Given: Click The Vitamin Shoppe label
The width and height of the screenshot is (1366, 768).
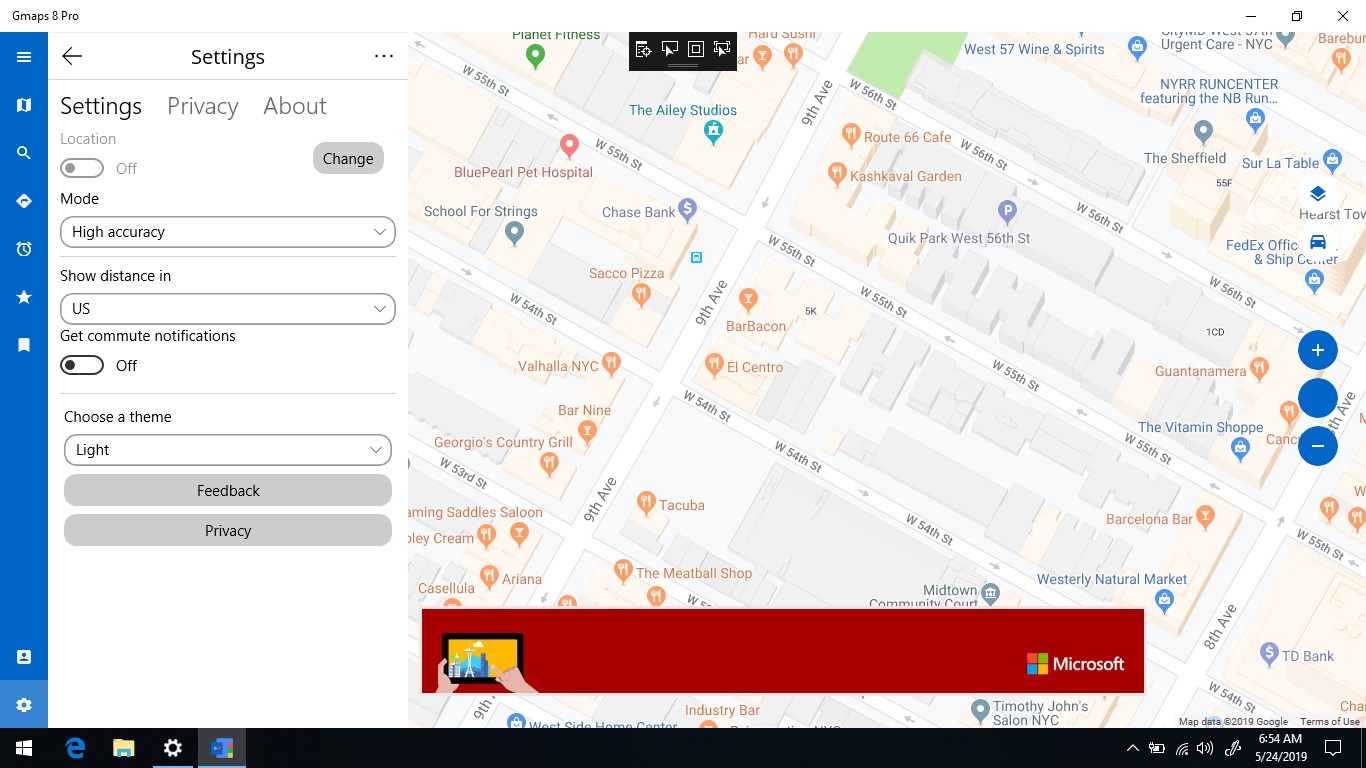Looking at the screenshot, I should (1201, 427).
